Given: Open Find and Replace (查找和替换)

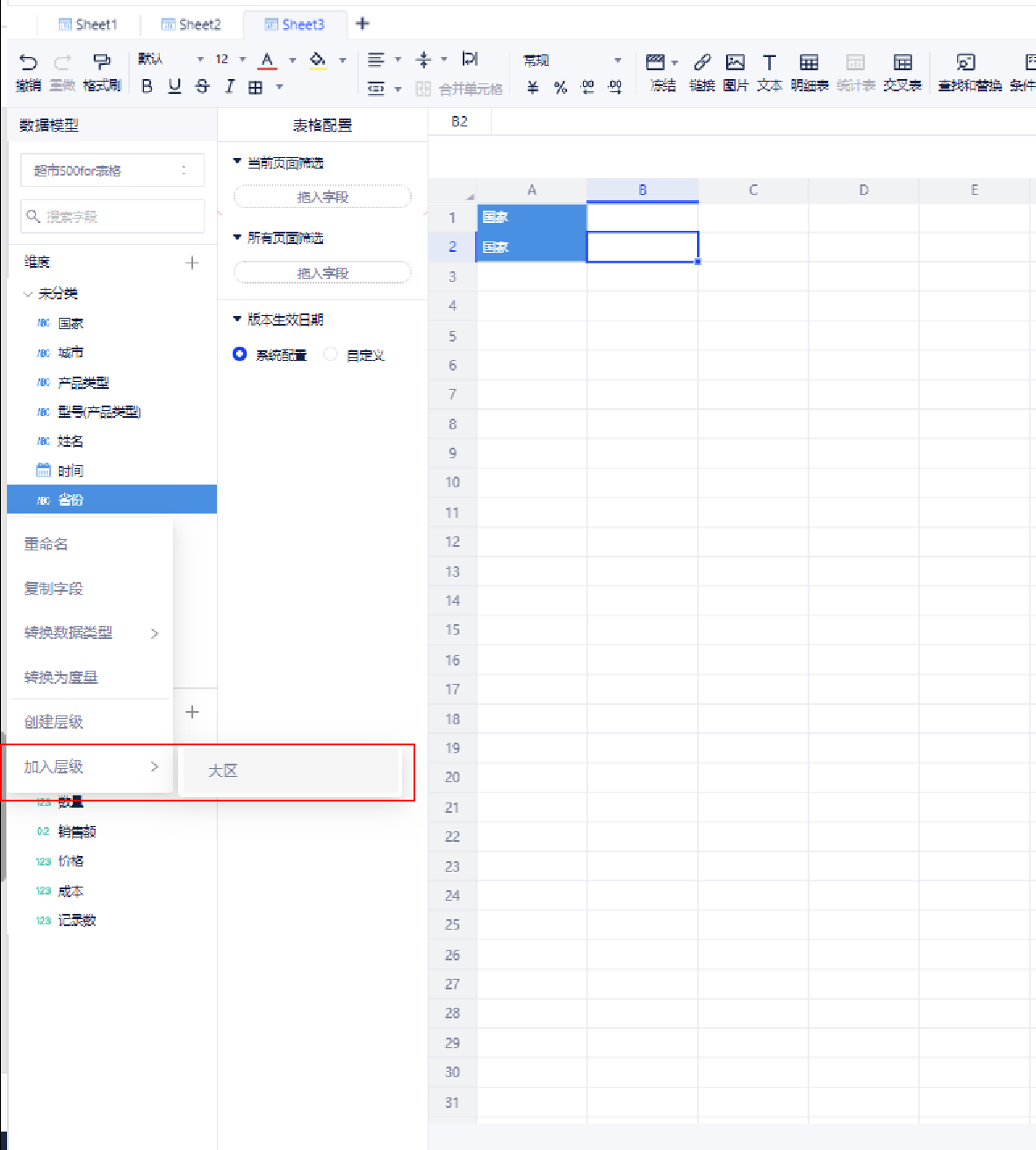Looking at the screenshot, I should [x=966, y=62].
